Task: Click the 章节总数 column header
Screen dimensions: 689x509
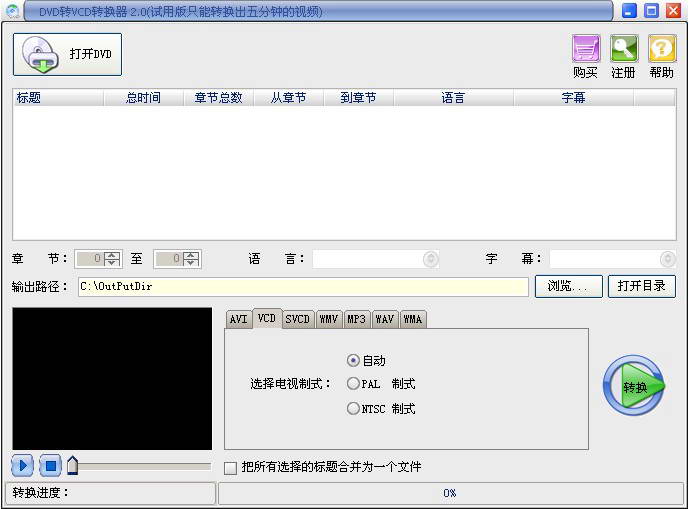Action: tap(218, 98)
